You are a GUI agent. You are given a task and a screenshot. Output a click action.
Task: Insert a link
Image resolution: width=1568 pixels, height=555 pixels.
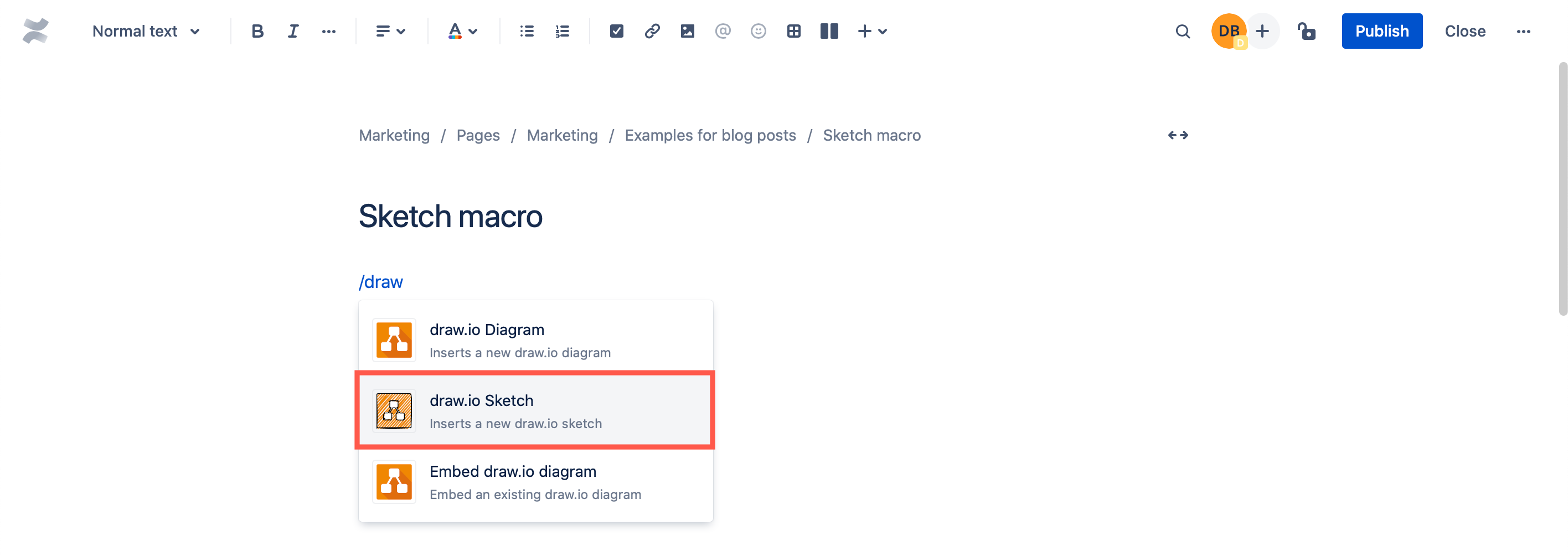(652, 31)
